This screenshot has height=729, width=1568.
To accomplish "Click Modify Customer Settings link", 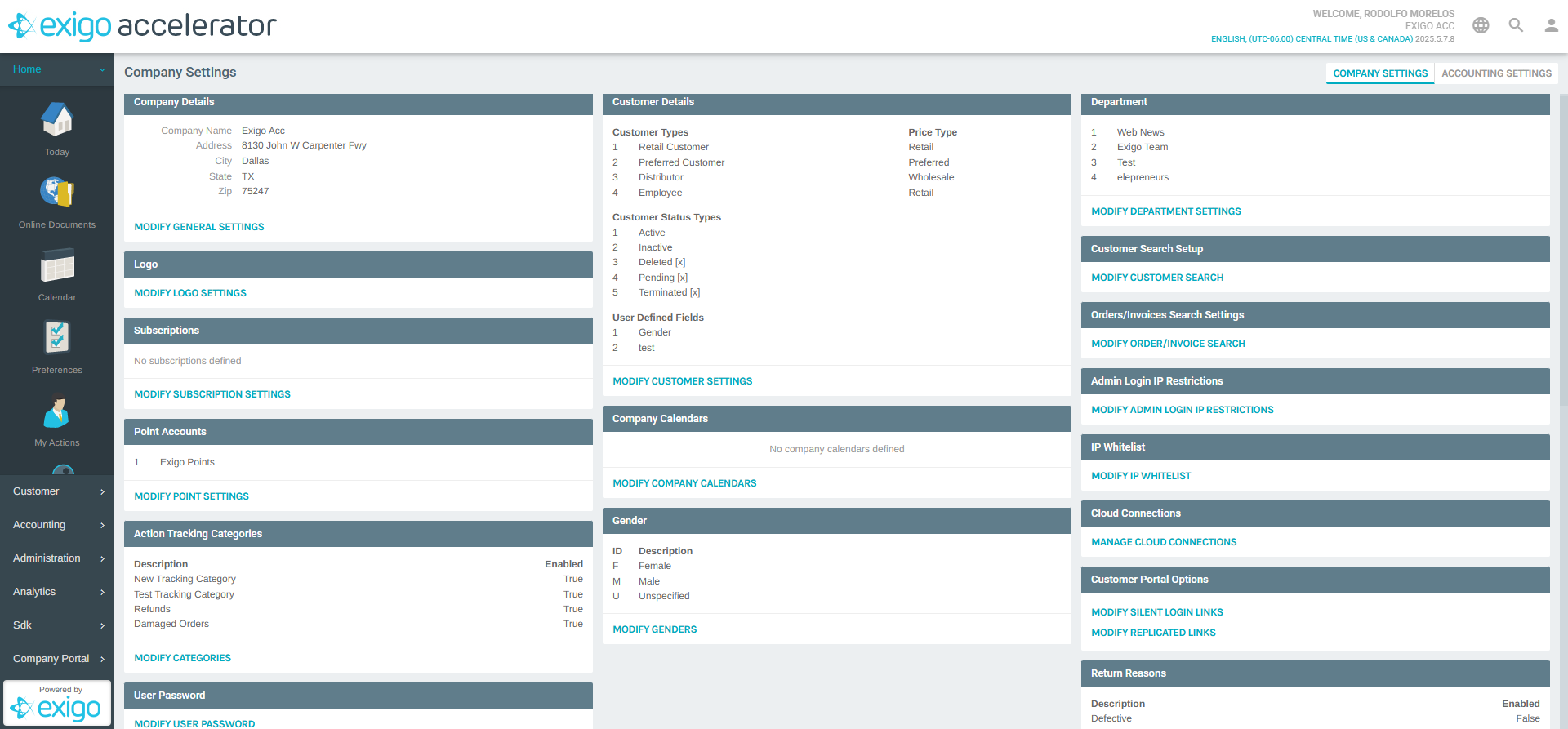I will click(x=683, y=381).
